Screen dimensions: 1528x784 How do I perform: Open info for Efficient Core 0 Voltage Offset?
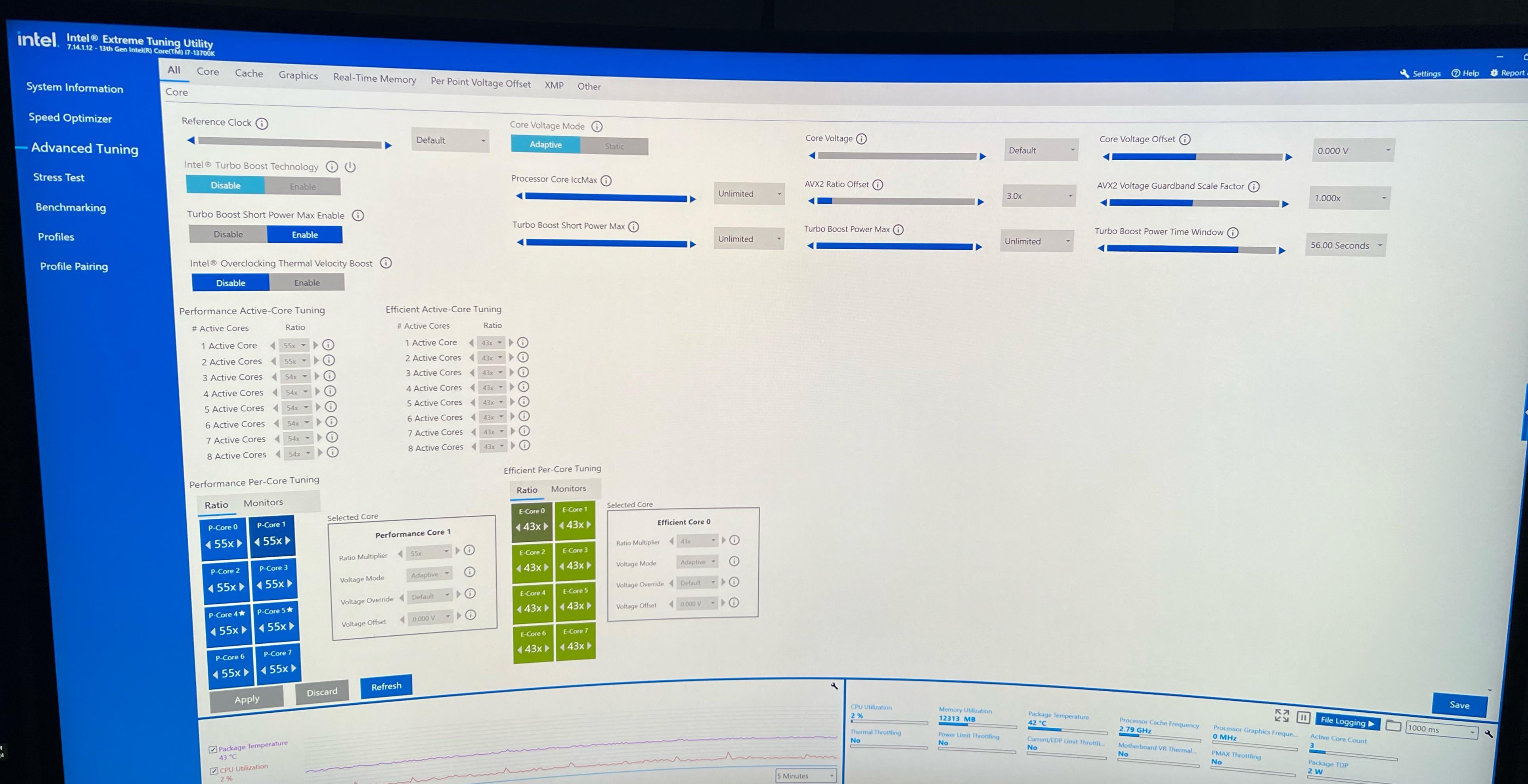pos(734,602)
